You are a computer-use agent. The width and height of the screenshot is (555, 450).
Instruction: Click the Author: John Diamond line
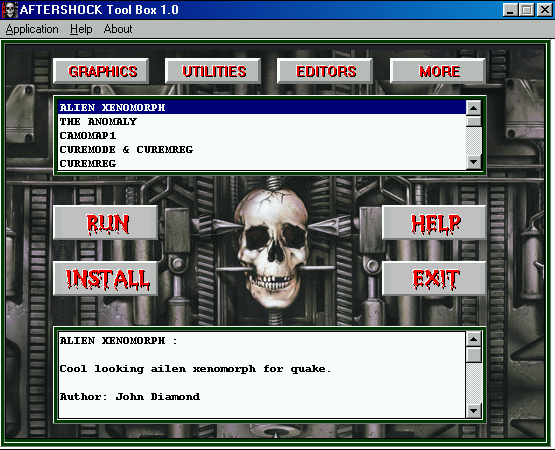click(130, 397)
